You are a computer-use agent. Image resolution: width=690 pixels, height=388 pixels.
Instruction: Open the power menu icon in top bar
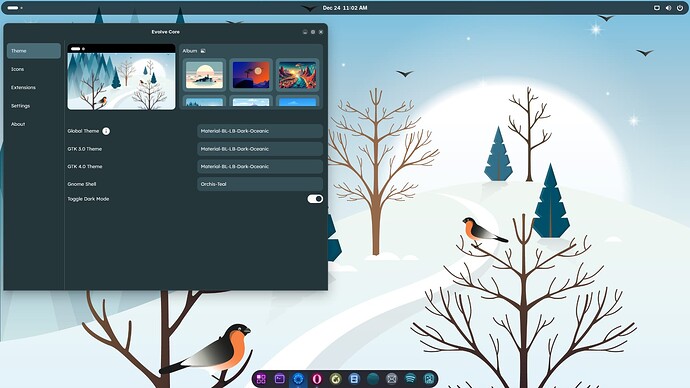coord(680,8)
